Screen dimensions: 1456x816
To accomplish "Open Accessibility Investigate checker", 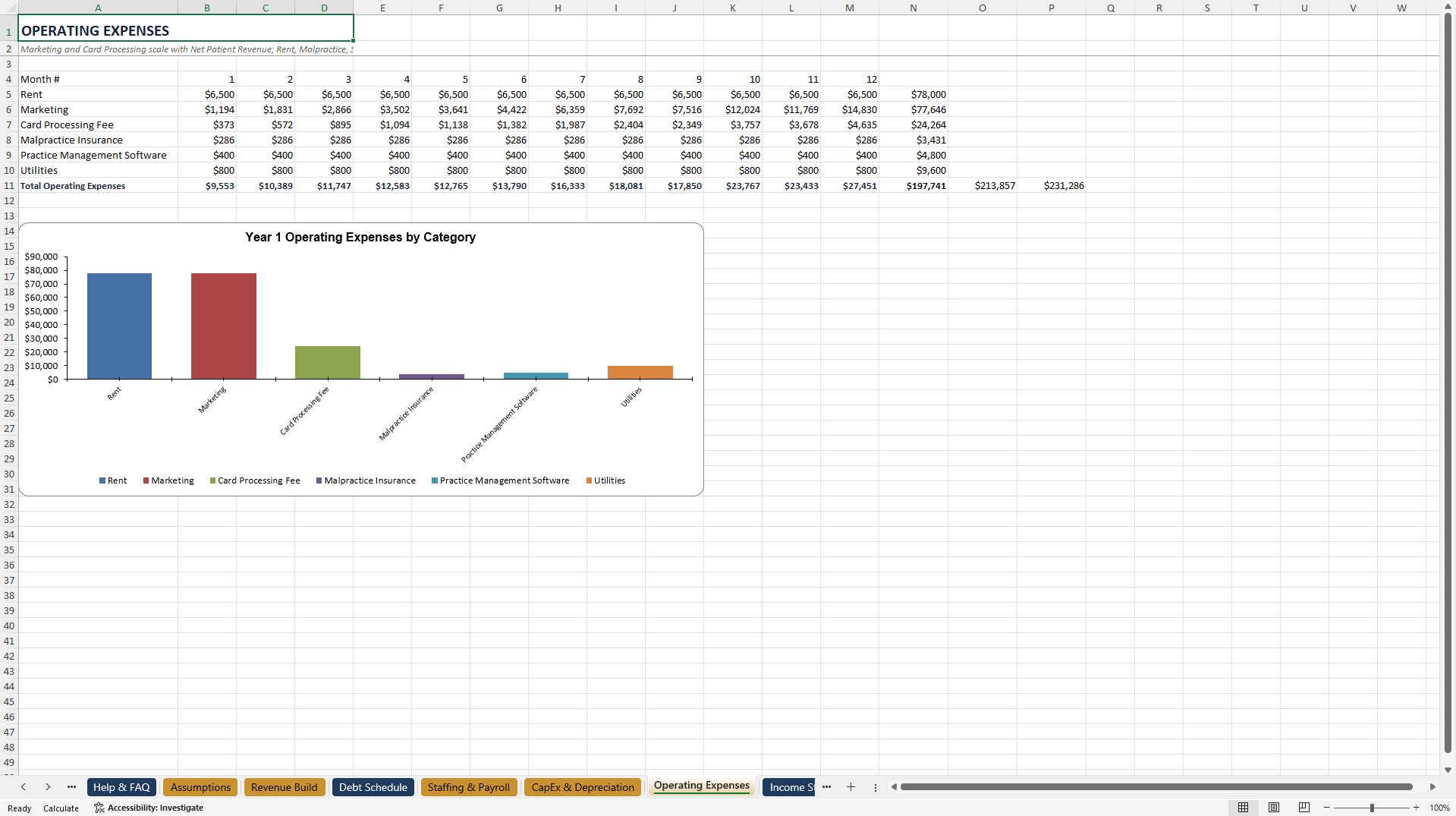I will [149, 808].
